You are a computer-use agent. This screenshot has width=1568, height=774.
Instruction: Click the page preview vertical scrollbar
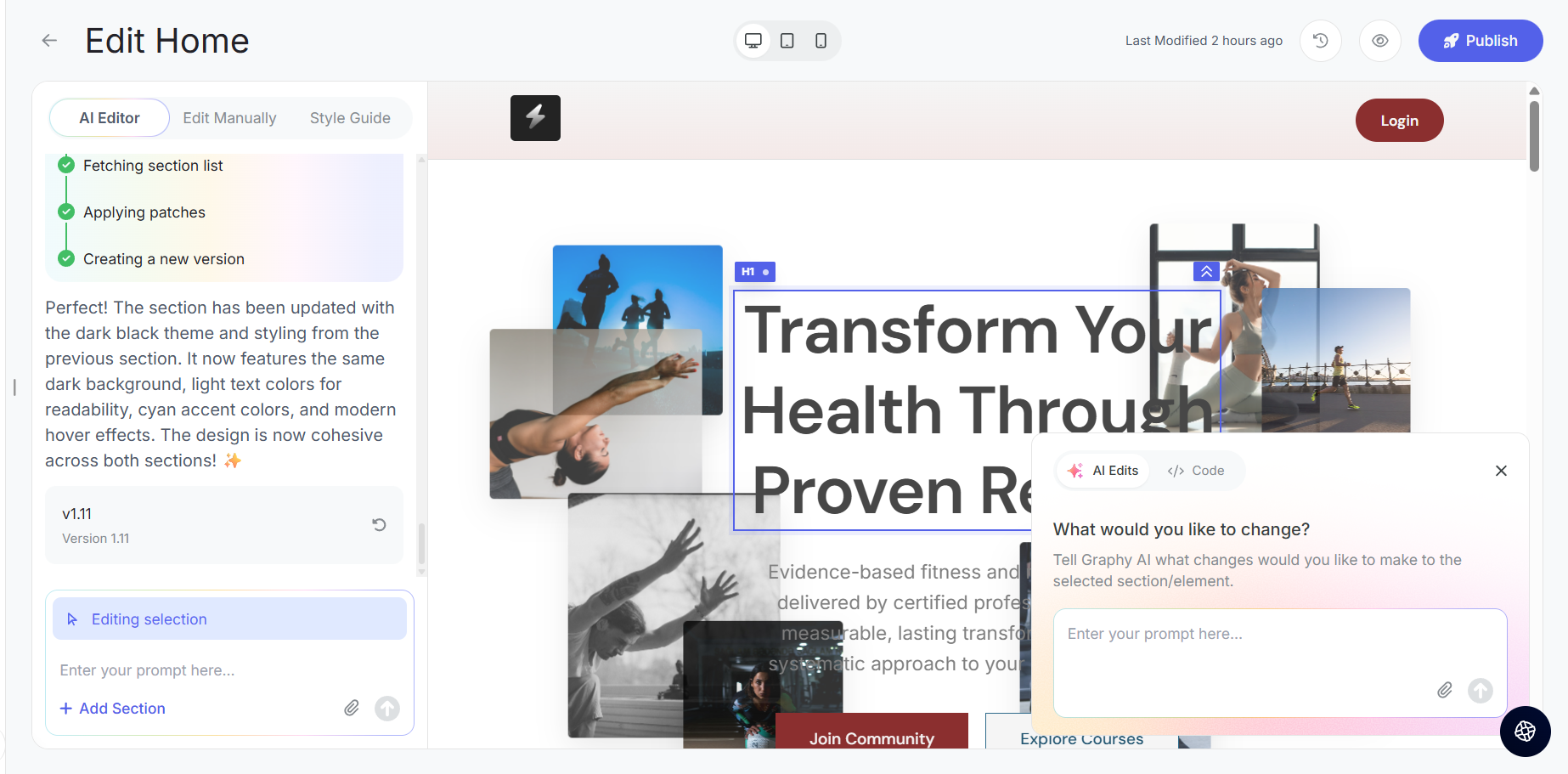pos(1534,136)
